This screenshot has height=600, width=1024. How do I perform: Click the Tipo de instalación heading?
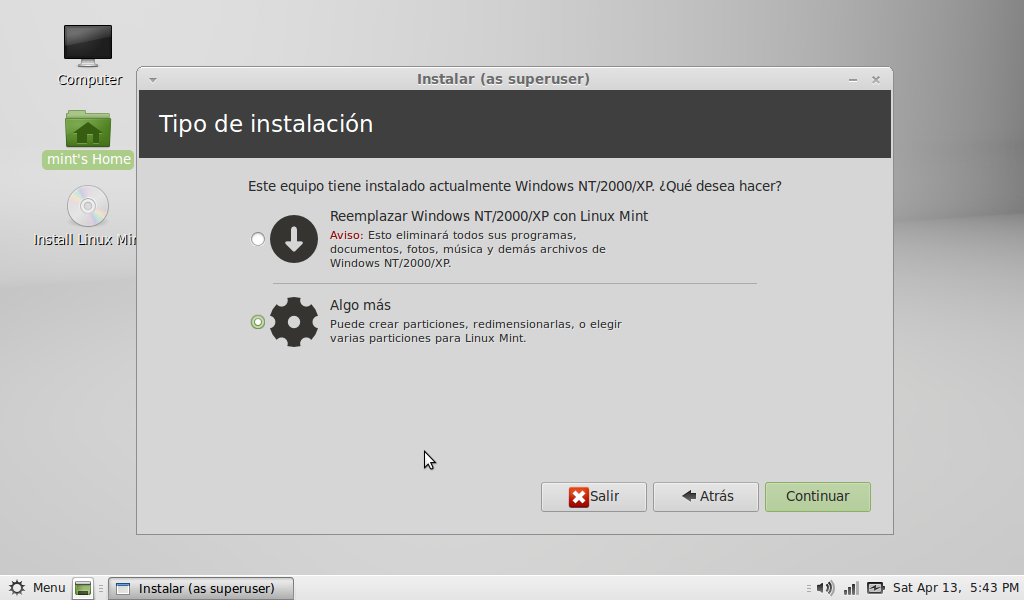pyautogui.click(x=266, y=124)
